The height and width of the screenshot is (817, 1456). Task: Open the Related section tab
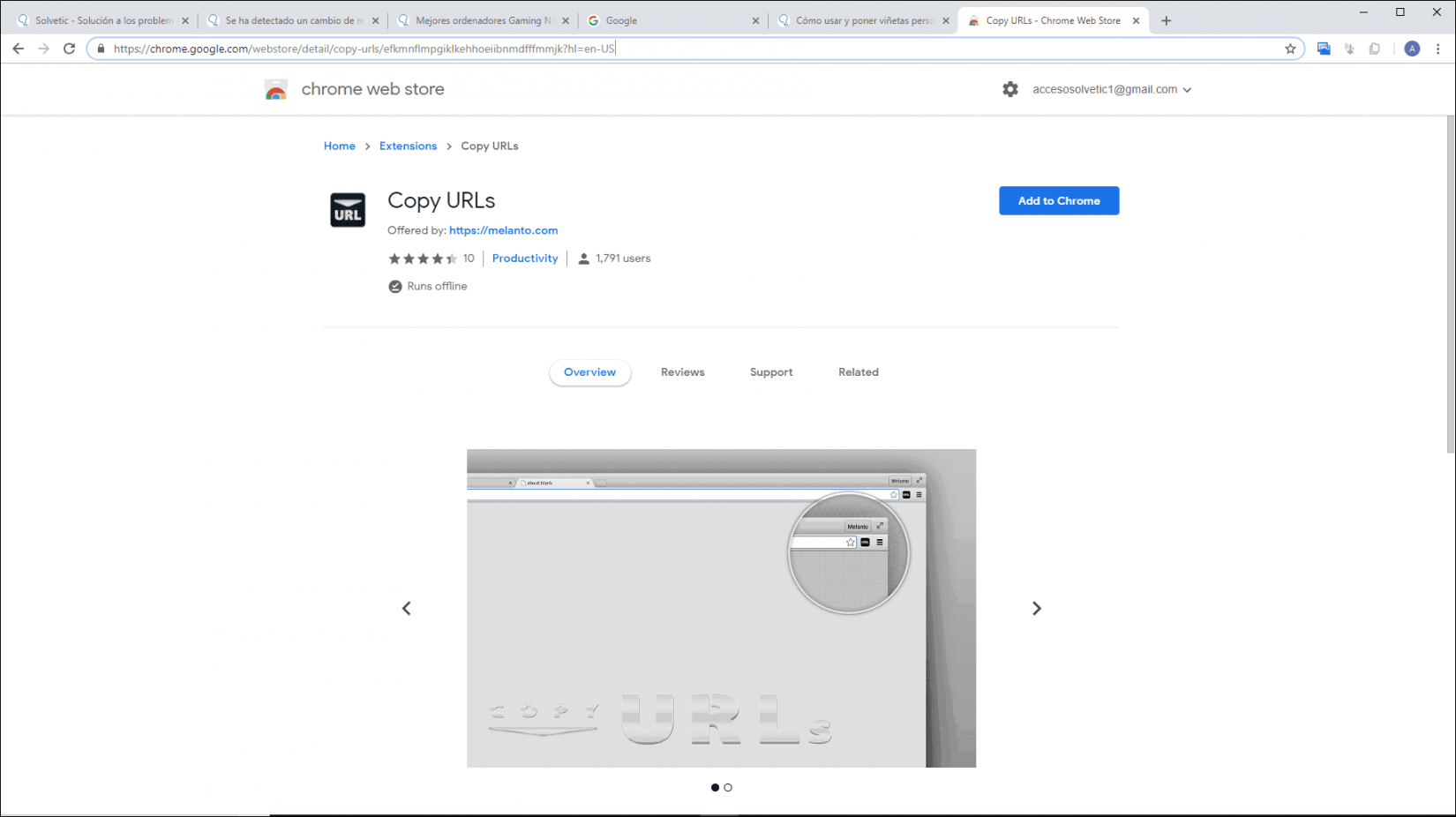pyautogui.click(x=859, y=372)
